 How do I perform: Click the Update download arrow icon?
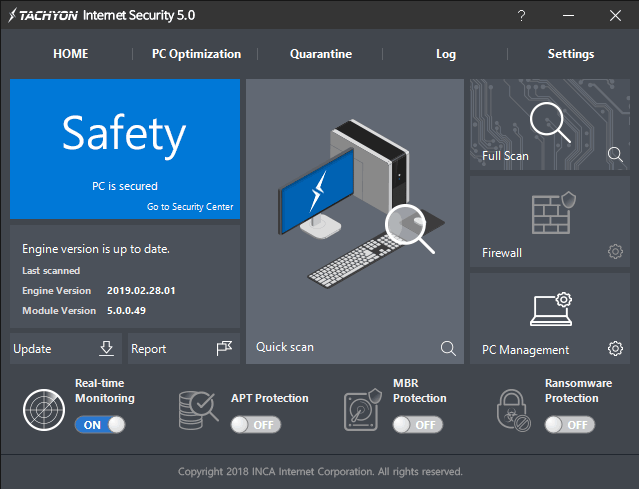(x=106, y=348)
